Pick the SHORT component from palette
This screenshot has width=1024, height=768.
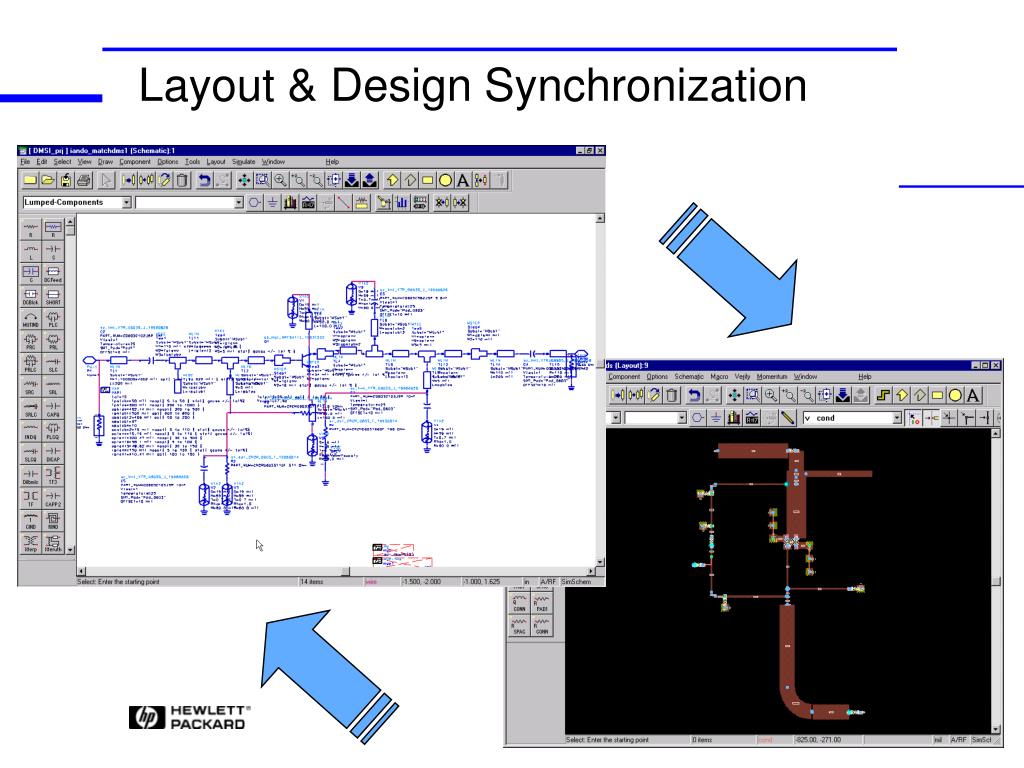click(x=53, y=296)
